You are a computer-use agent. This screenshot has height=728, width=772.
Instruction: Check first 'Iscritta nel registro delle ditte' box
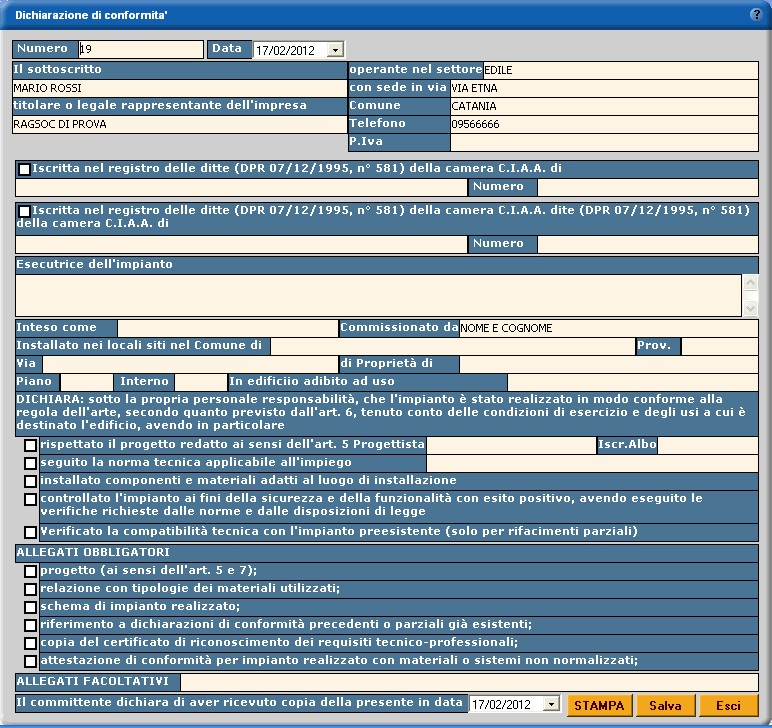[x=24, y=170]
